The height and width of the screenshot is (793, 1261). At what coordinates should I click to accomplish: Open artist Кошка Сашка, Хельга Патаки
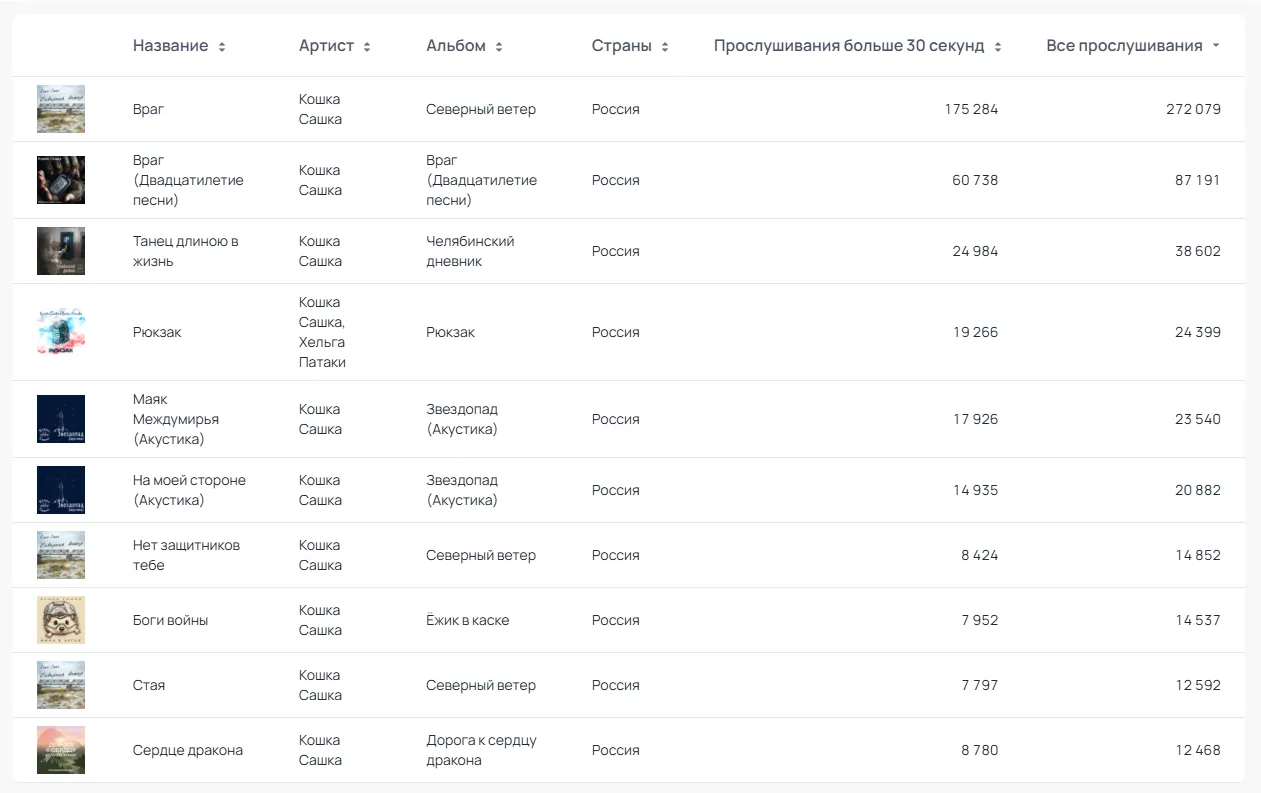(322, 332)
